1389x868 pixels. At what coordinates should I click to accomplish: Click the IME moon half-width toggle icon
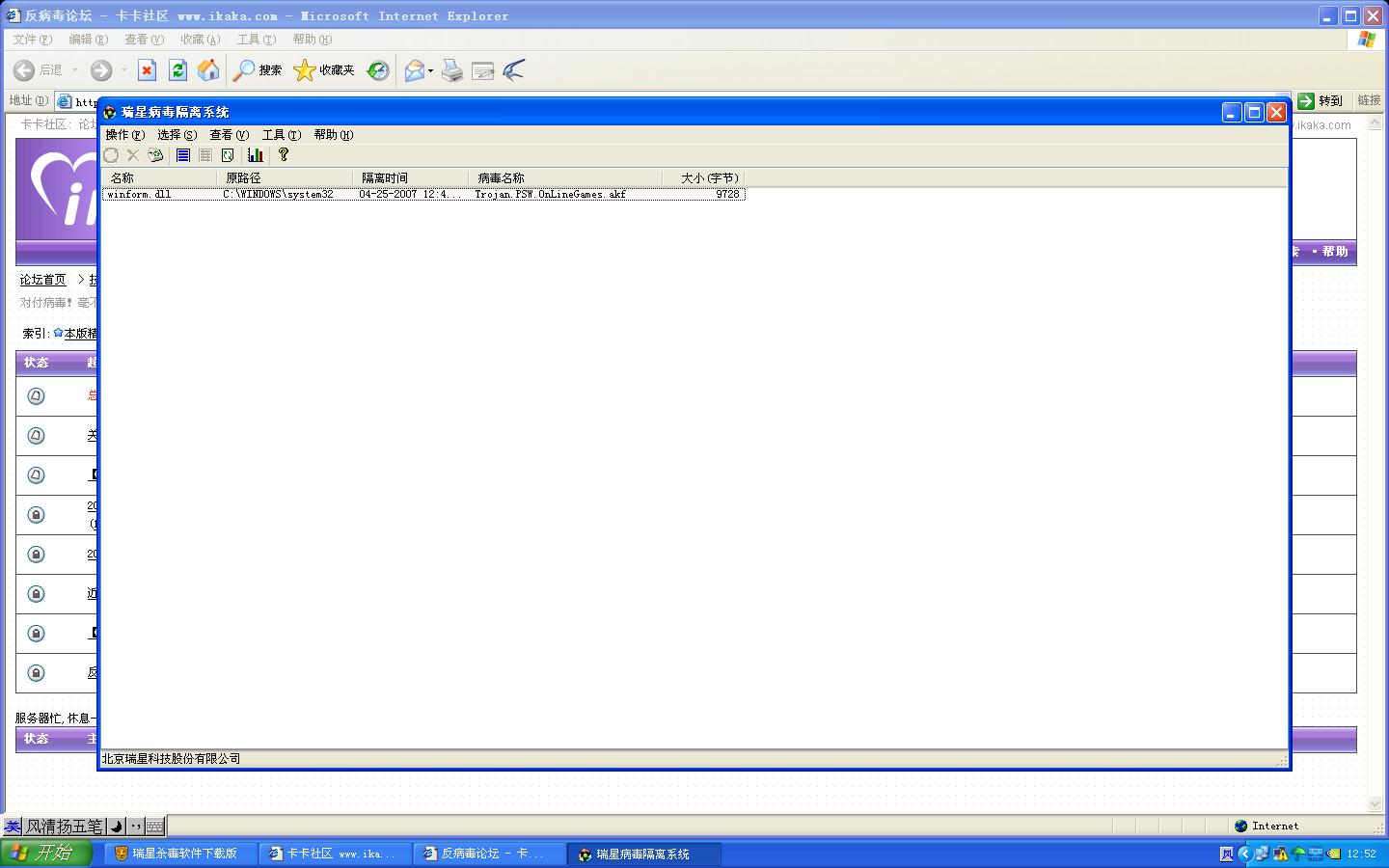tap(116, 826)
